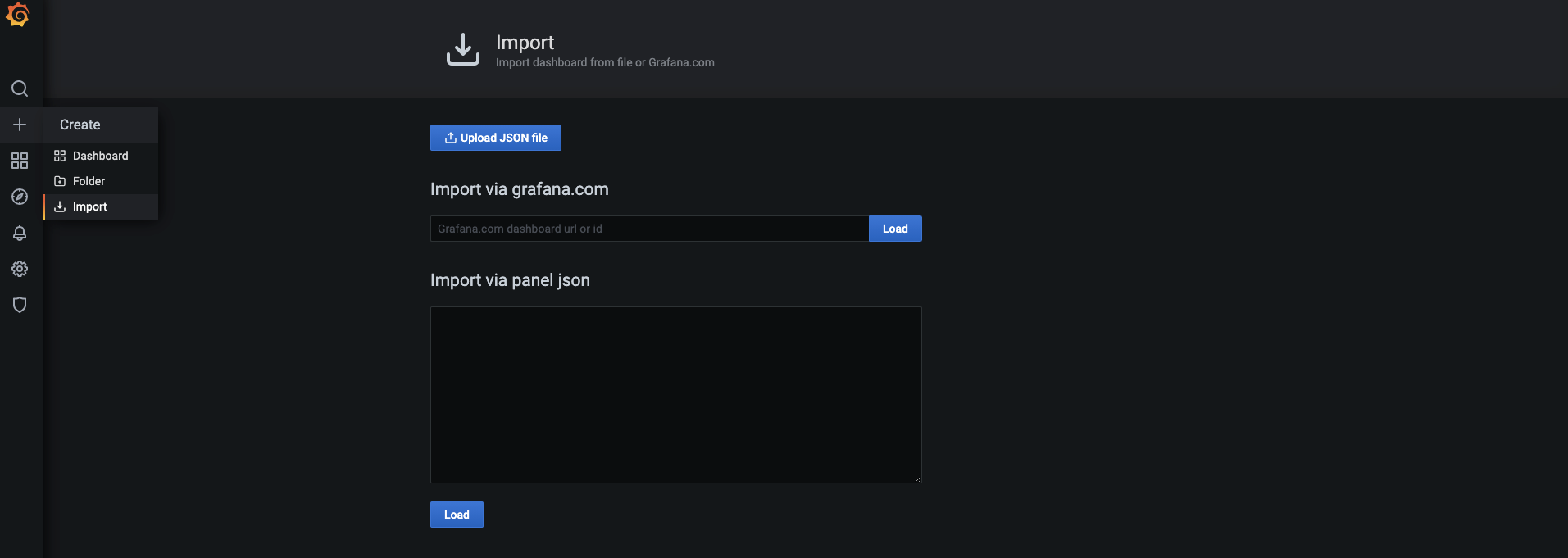
Task: Open the Explore compass icon
Action: click(20, 197)
